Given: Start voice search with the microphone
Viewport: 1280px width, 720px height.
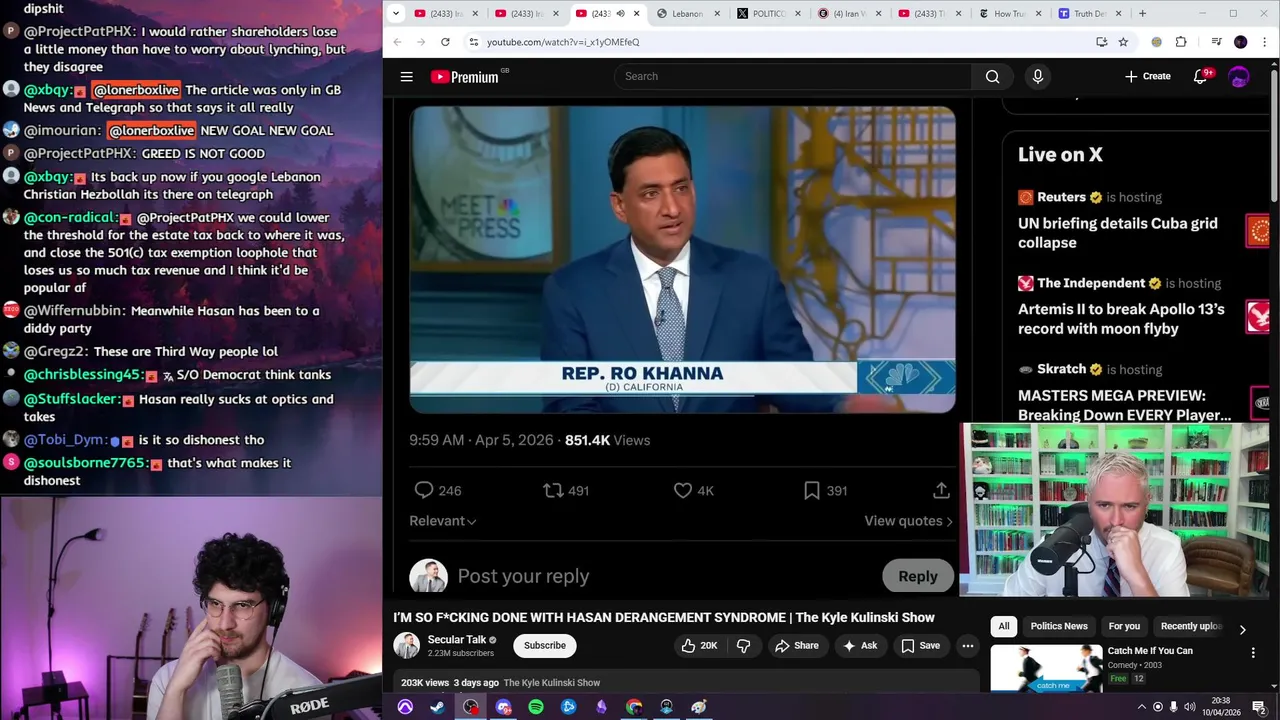Looking at the screenshot, I should 1038,76.
